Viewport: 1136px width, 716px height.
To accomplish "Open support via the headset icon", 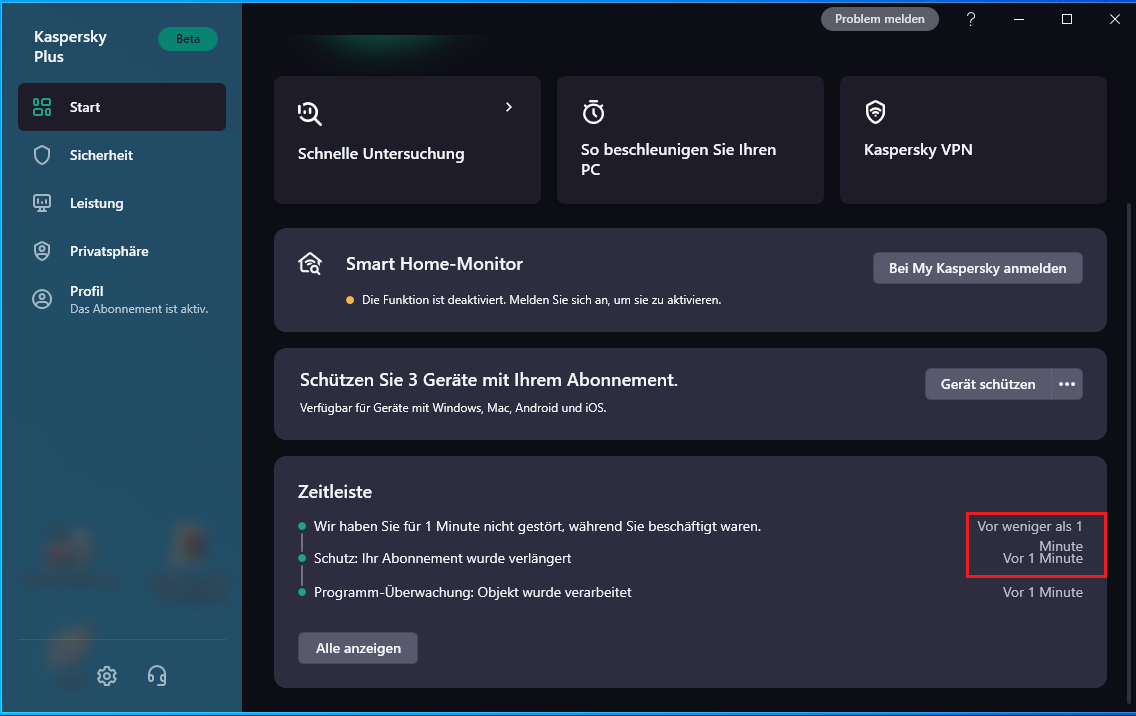I will pos(156,676).
